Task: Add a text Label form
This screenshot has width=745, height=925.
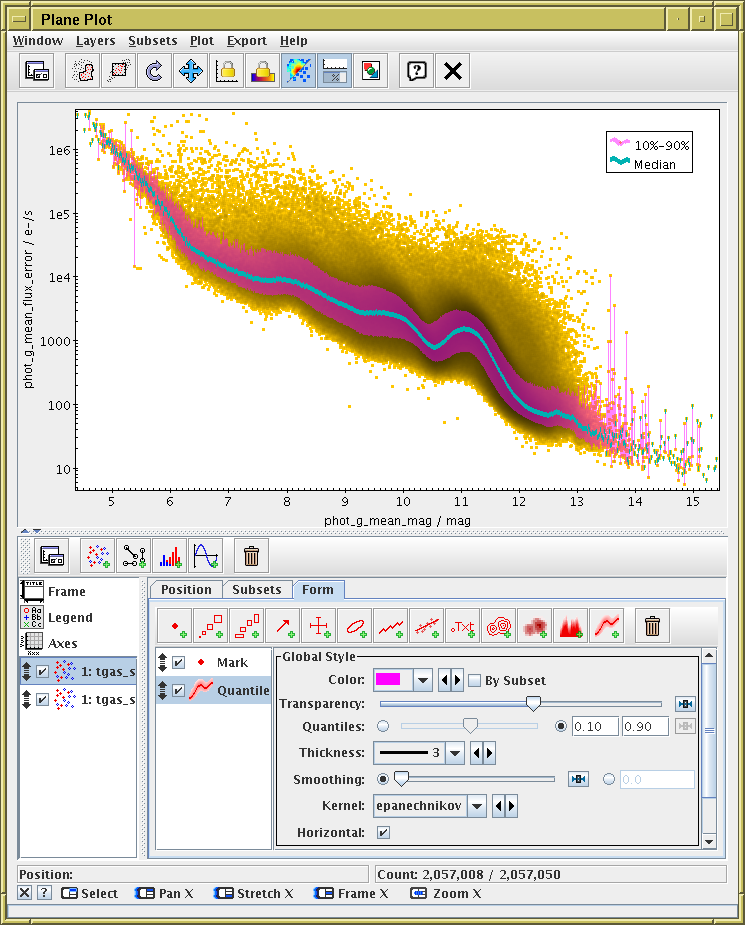Action: (x=463, y=627)
